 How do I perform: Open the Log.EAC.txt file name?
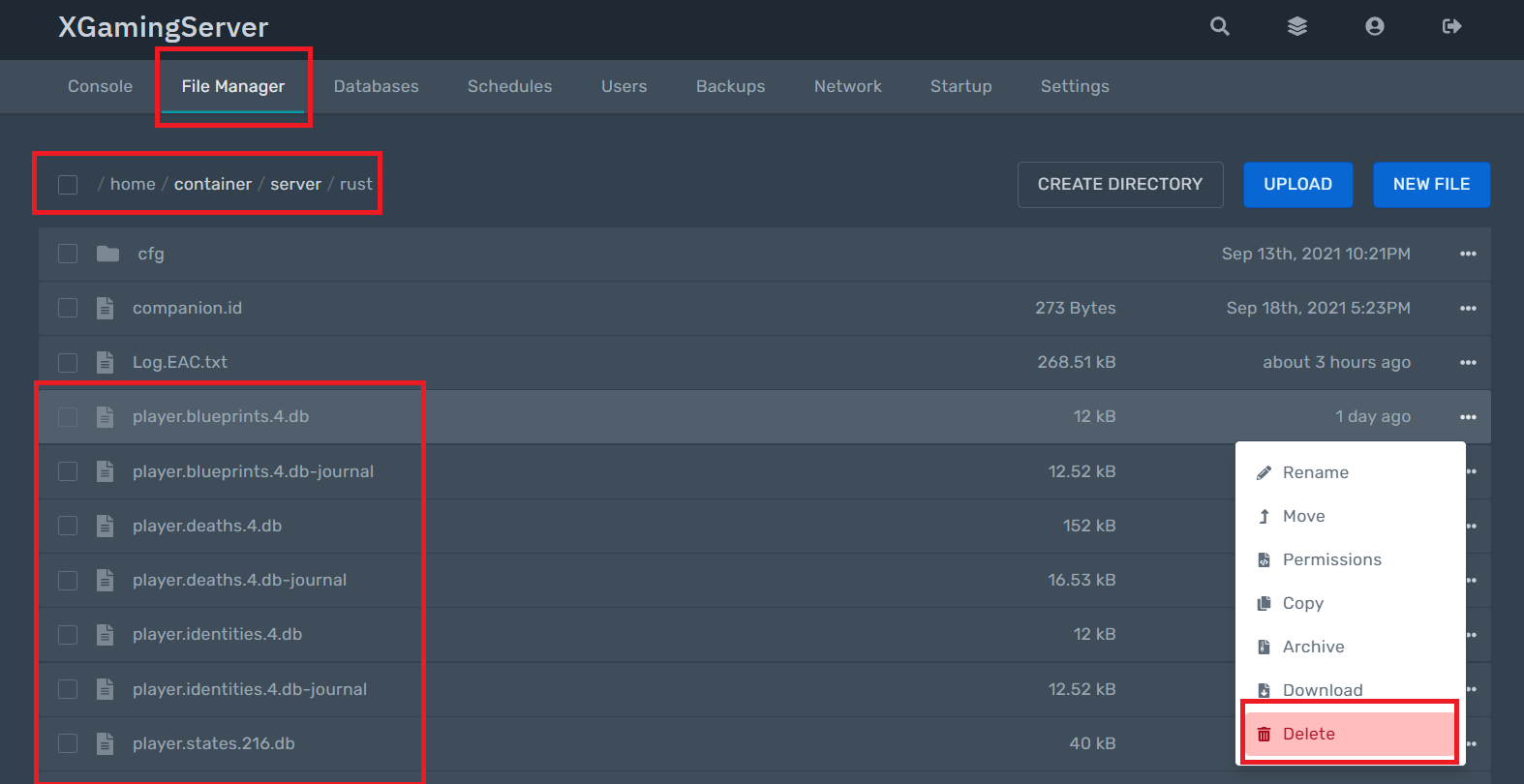coord(180,362)
